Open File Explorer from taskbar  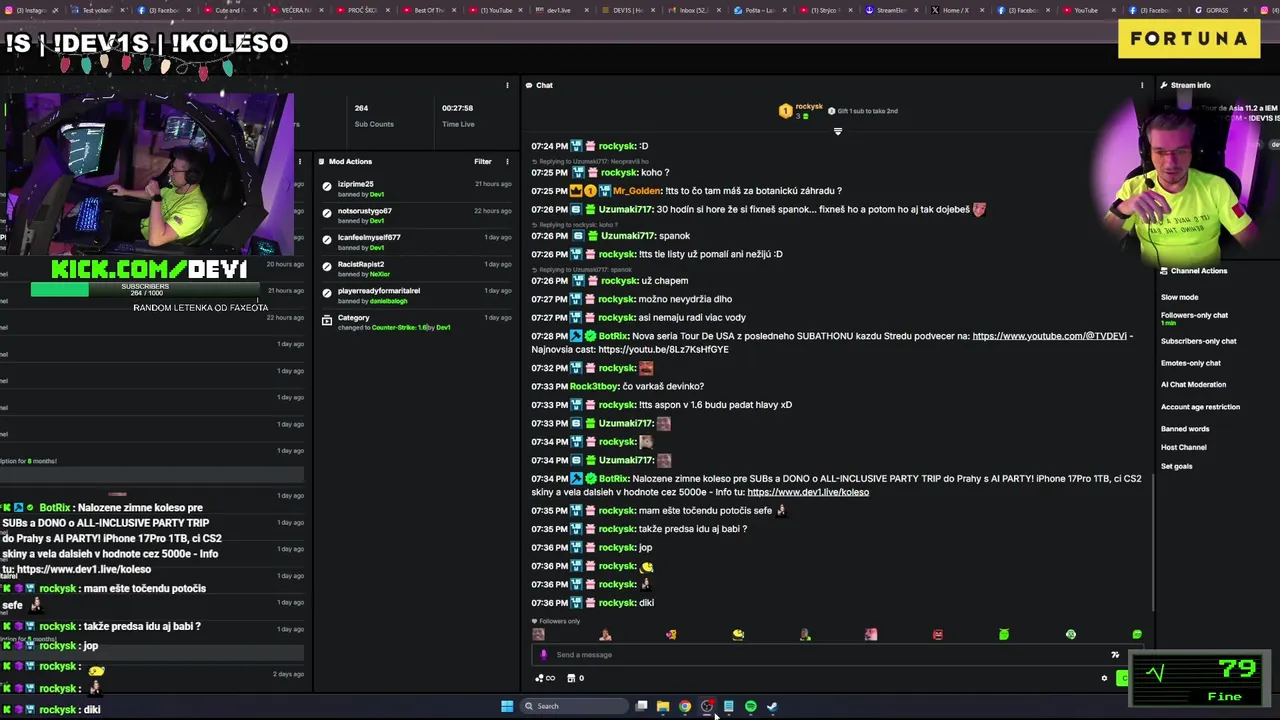(663, 706)
